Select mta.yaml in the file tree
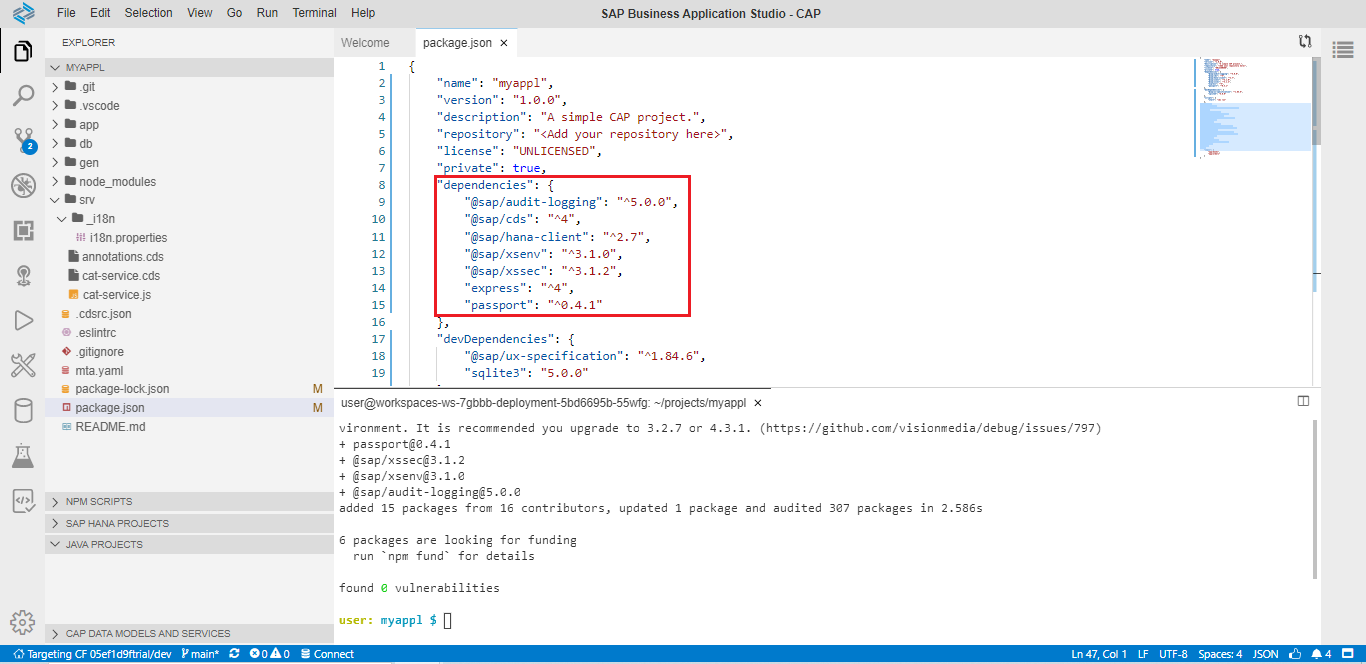The image size is (1366, 664). point(100,370)
